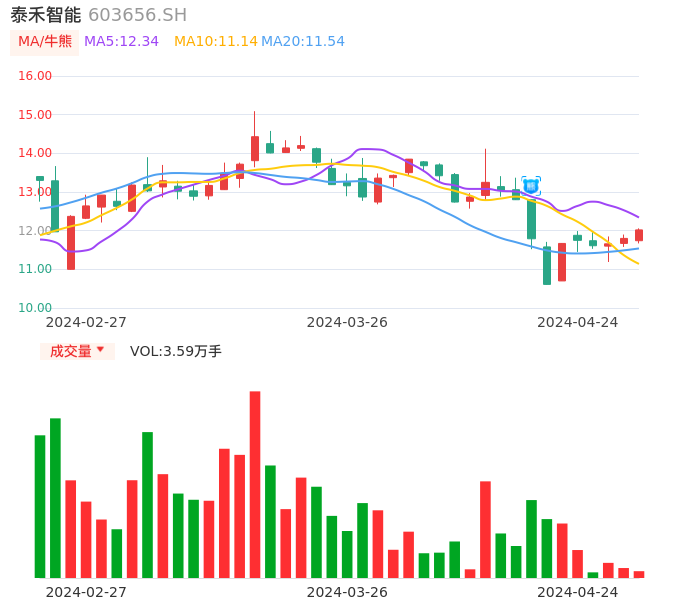
Task: Click the 10.00 price axis label
Action: (35, 308)
